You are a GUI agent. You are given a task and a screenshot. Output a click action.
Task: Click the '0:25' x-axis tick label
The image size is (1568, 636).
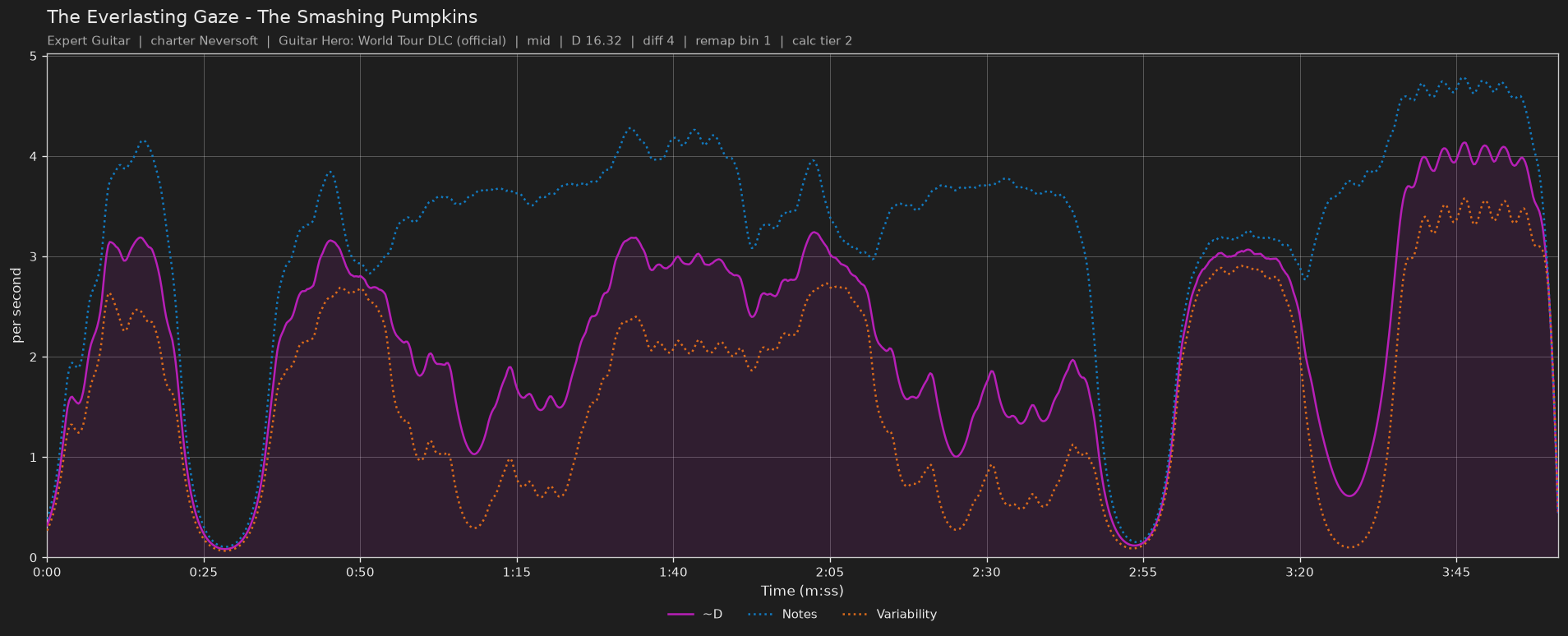click(x=204, y=572)
